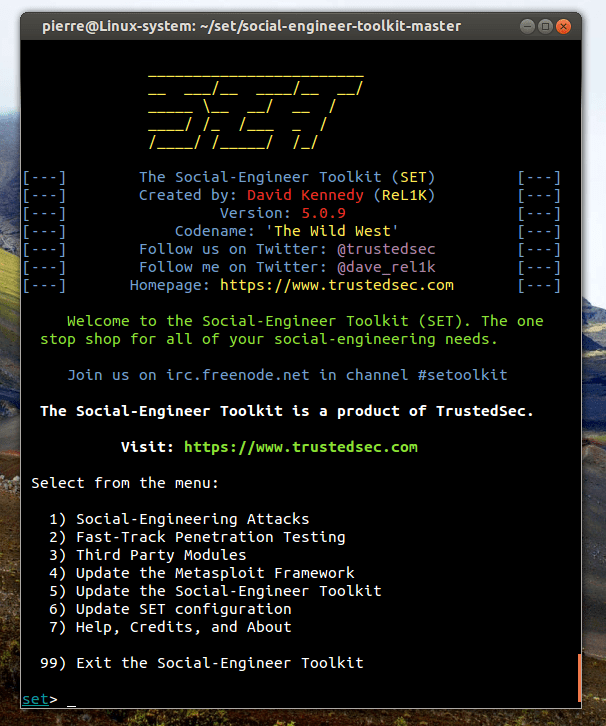The width and height of the screenshot is (606, 726).
Task: Click the yellow trustedsec.com homepage URL
Action: [x=337, y=285]
